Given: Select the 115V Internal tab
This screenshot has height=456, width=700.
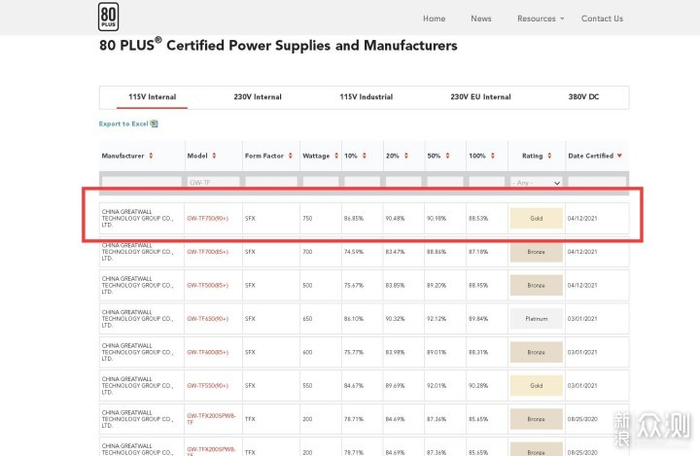Looking at the screenshot, I should [x=152, y=97].
